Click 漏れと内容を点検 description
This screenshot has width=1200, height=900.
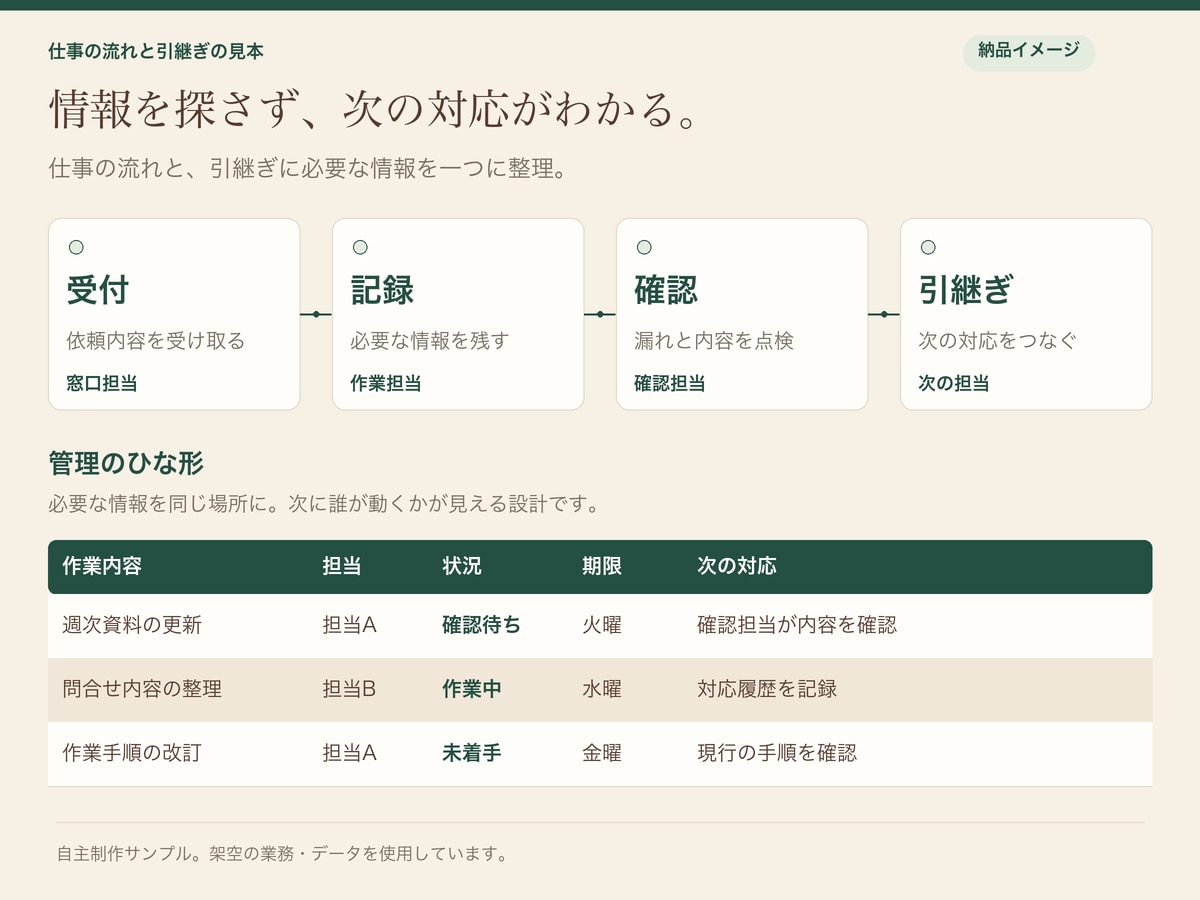[x=713, y=341]
